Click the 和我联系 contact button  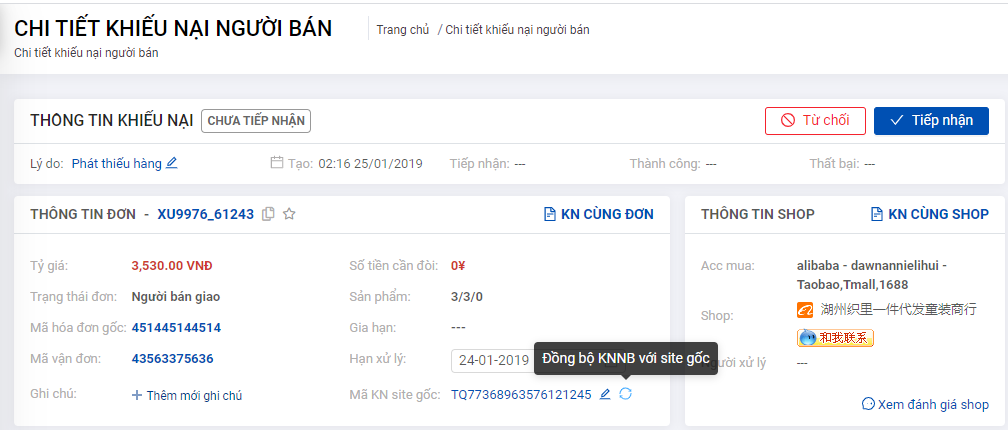pos(835,337)
